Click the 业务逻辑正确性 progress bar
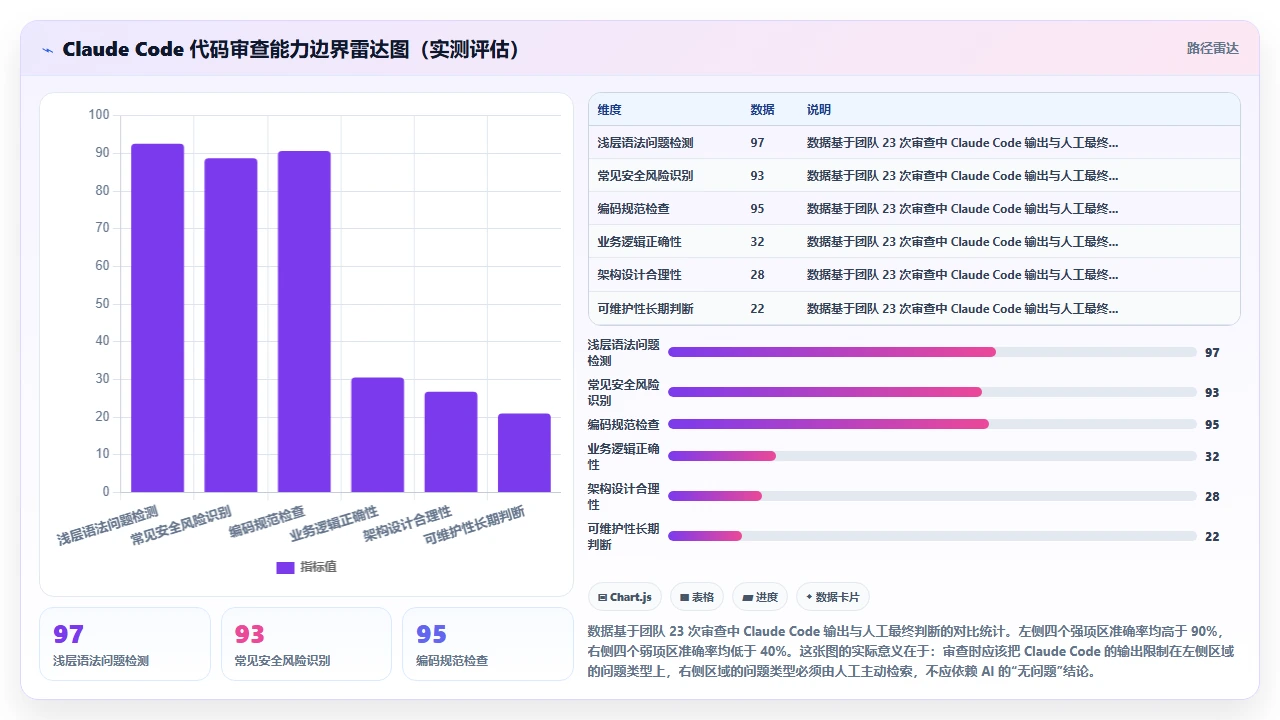 pyautogui.click(x=932, y=456)
